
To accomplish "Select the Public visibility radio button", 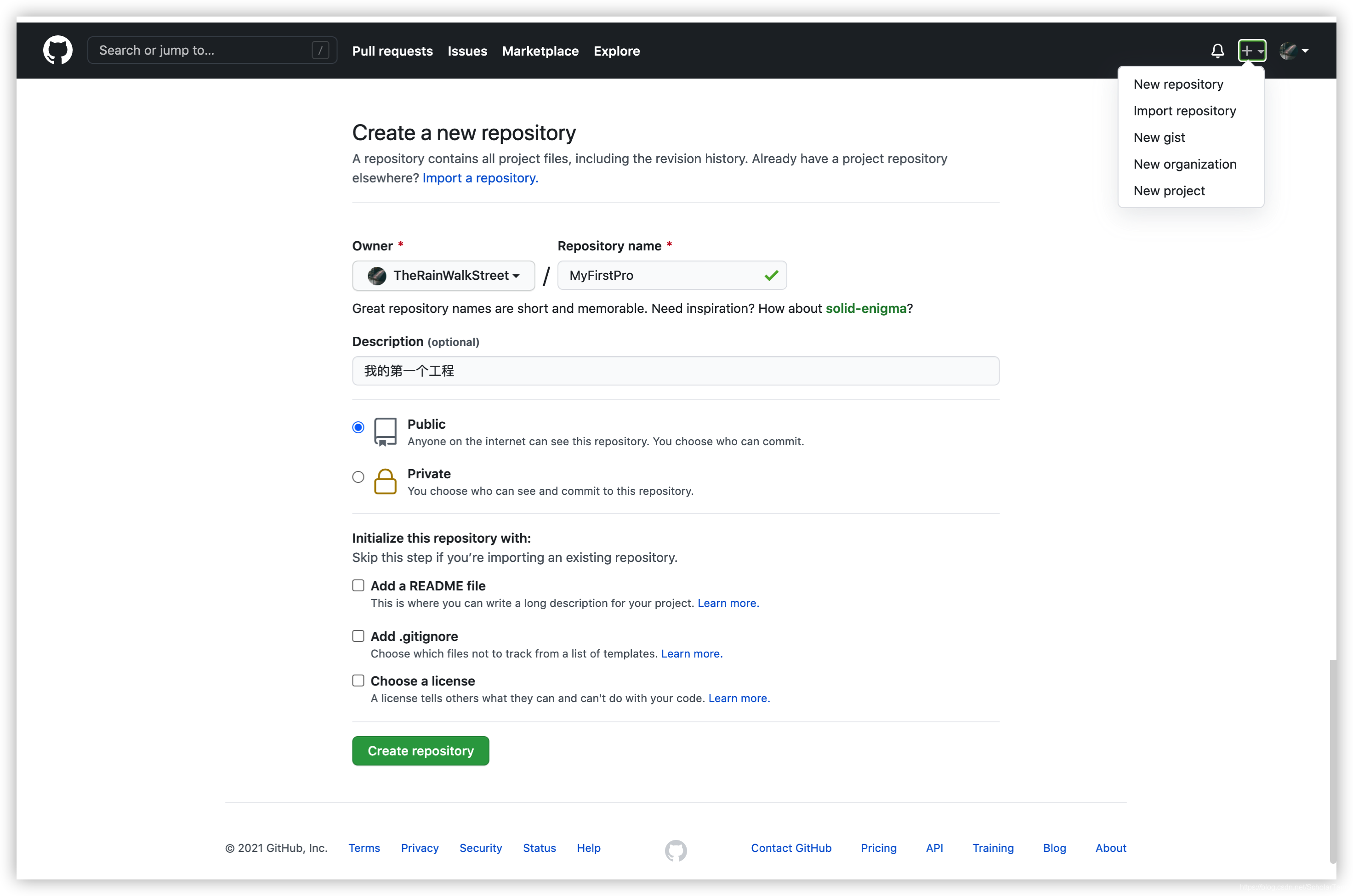I will (358, 427).
